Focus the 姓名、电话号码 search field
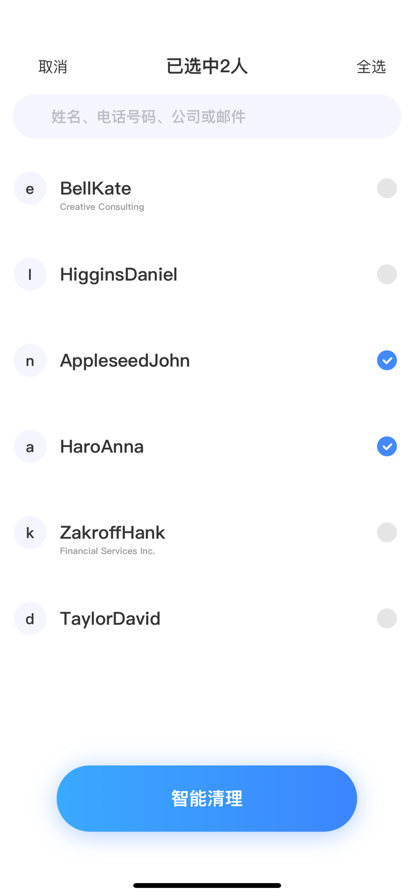Screen dimensions: 414x896 206,117
